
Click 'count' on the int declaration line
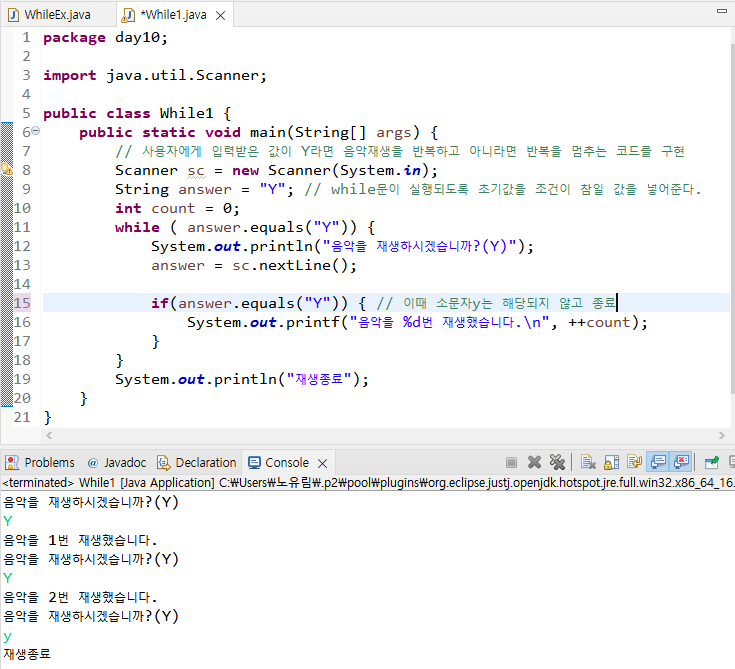pyautogui.click(x=173, y=208)
